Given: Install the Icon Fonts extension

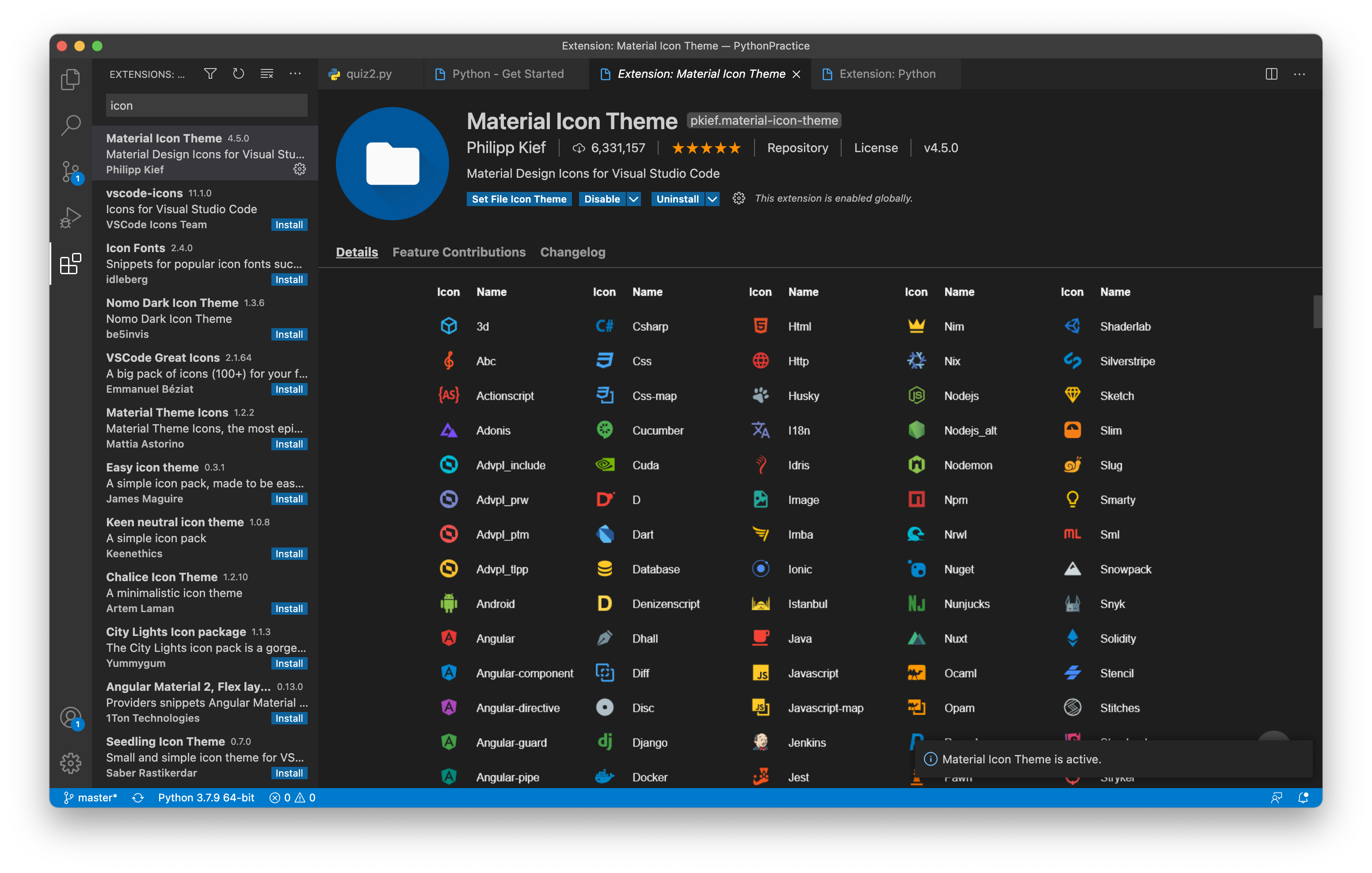Looking at the screenshot, I should point(289,280).
